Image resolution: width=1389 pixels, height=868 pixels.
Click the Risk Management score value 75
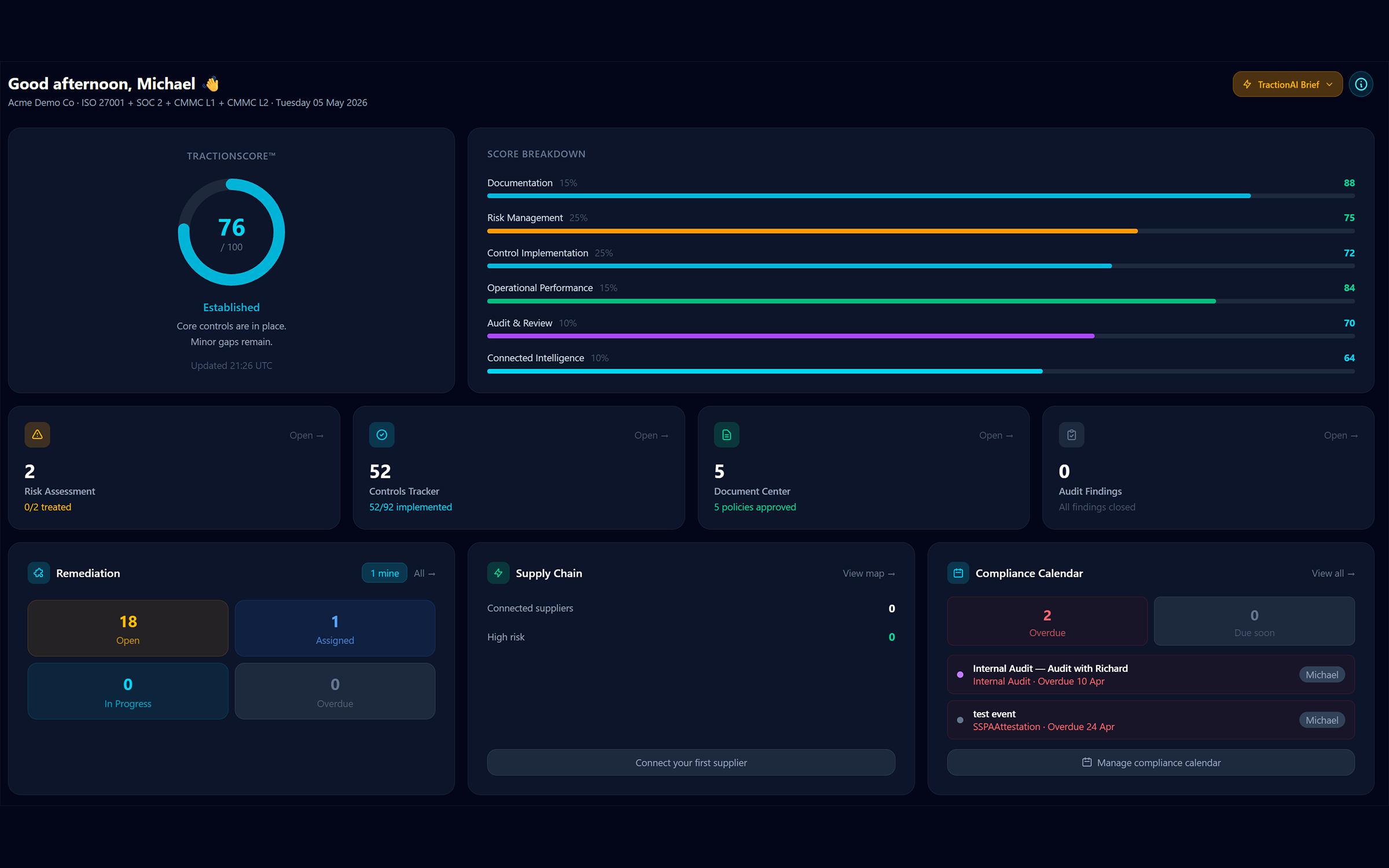pos(1349,218)
